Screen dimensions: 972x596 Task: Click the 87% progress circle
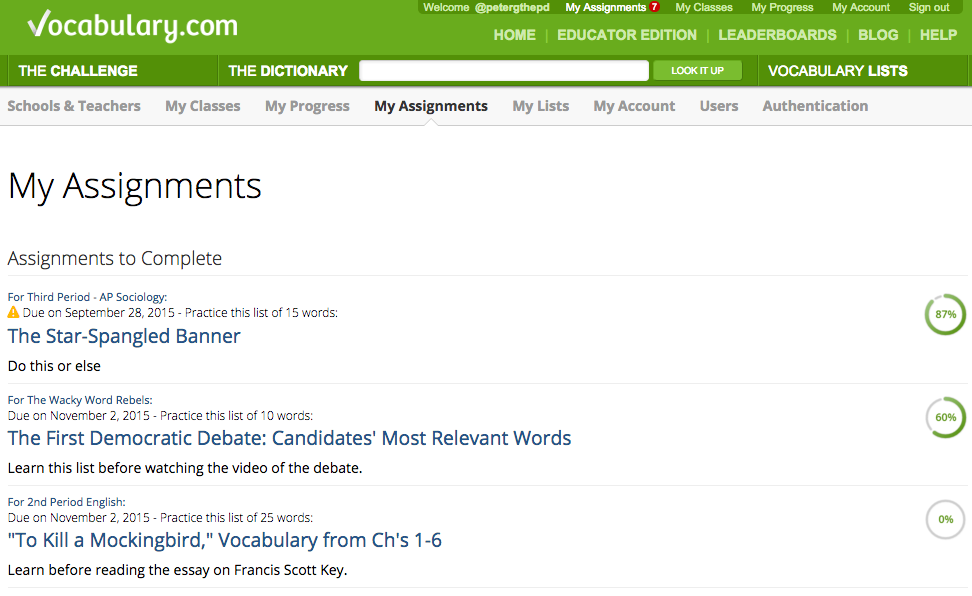coord(945,314)
